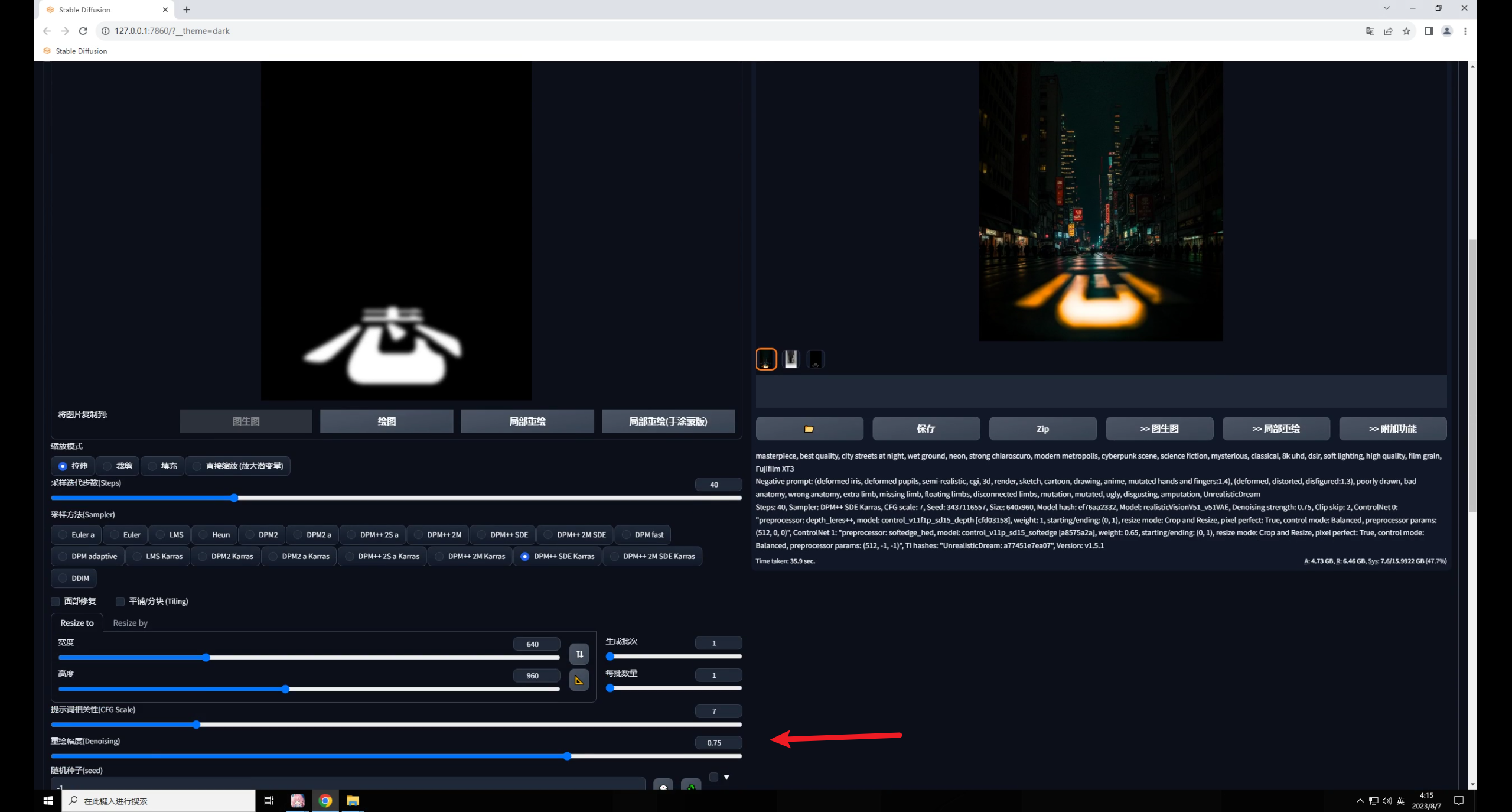Bookmark page with the star icon
Image resolution: width=1512 pixels, height=812 pixels.
(x=1406, y=31)
